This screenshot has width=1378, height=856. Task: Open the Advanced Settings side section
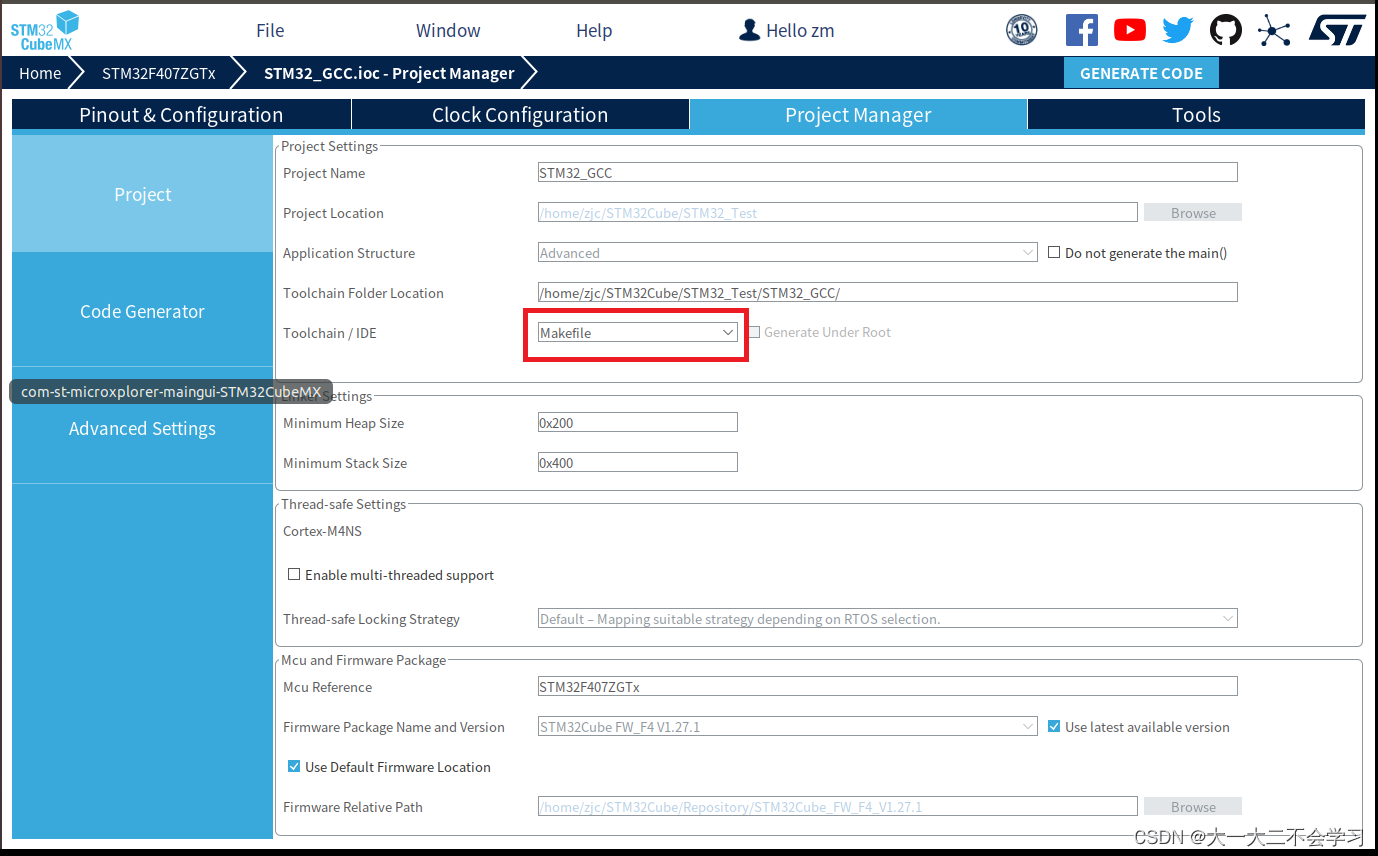(142, 428)
